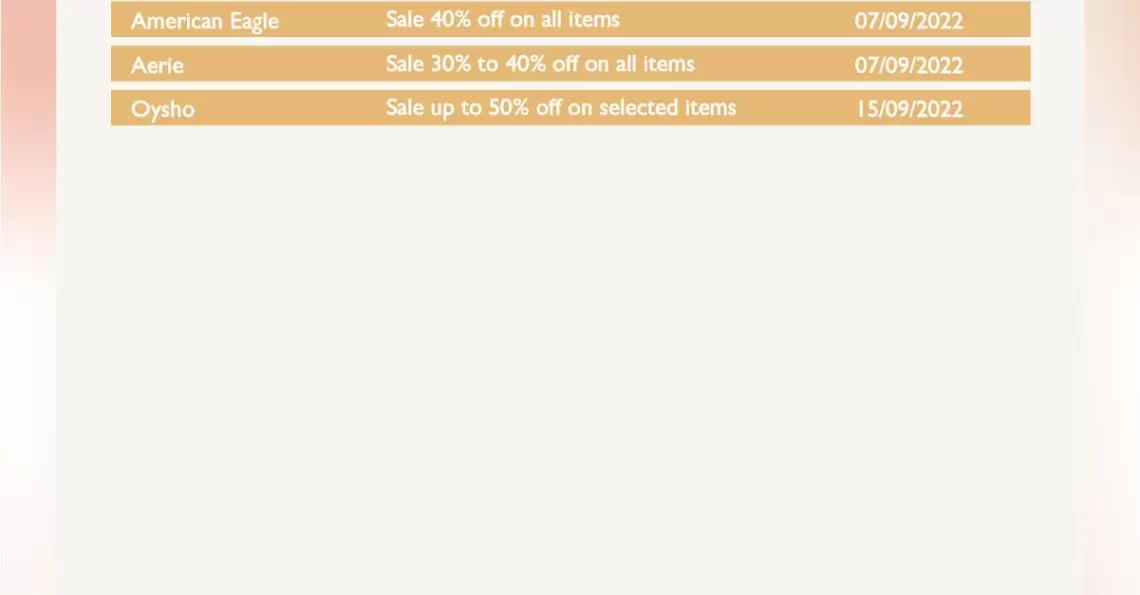
Task: Click the American Eagle brand name
Action: coord(204,21)
